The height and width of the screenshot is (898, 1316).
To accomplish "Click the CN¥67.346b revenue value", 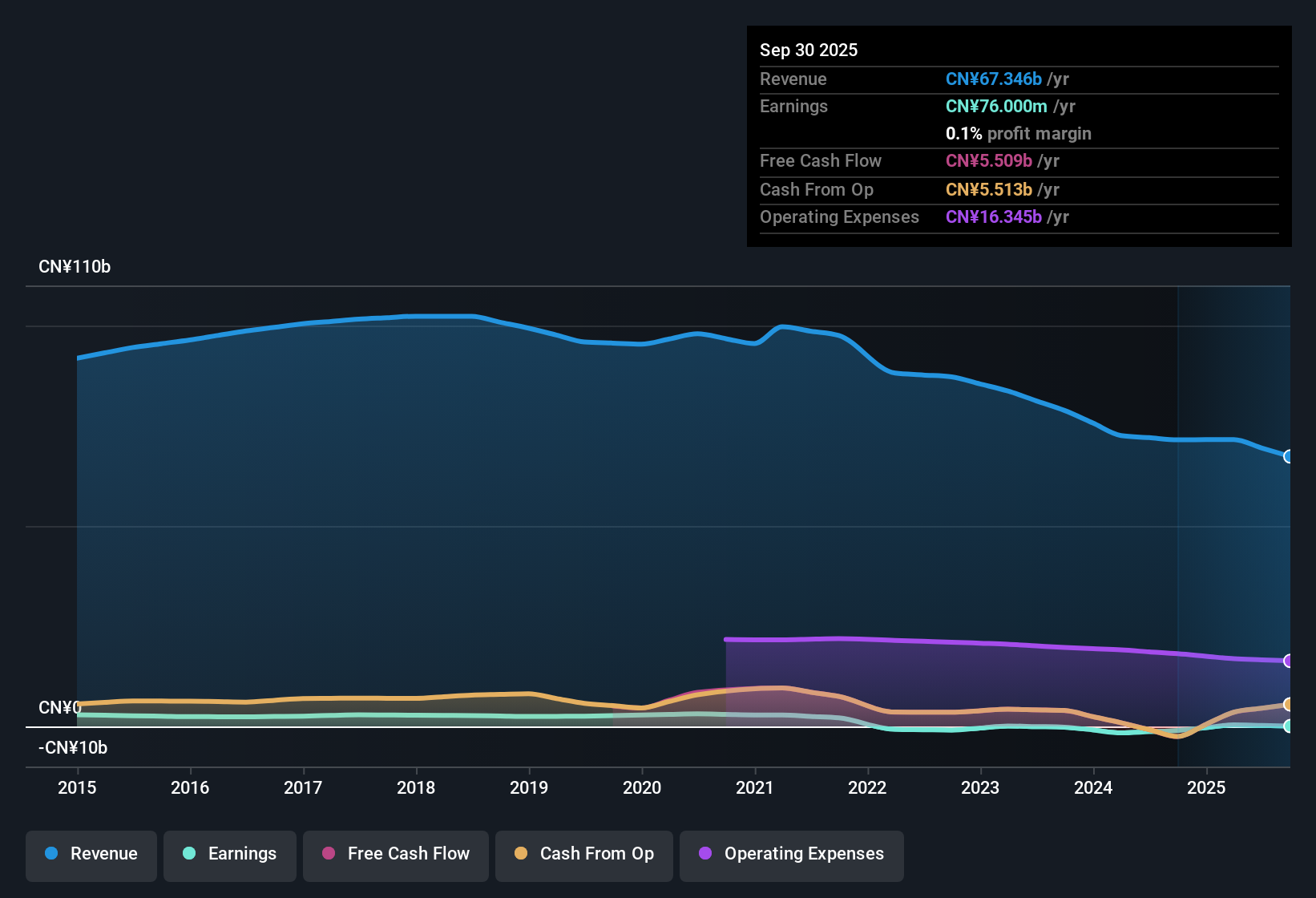I will 993,79.
